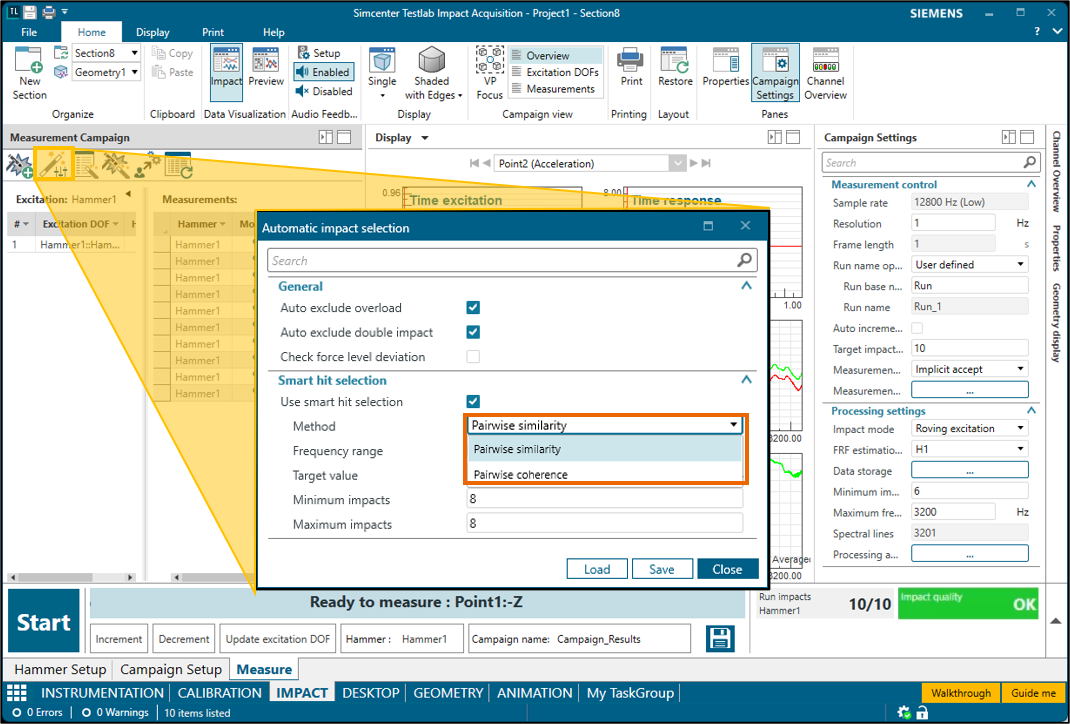This screenshot has width=1070, height=724.
Task: Click Restore layout icon
Action: 675,66
